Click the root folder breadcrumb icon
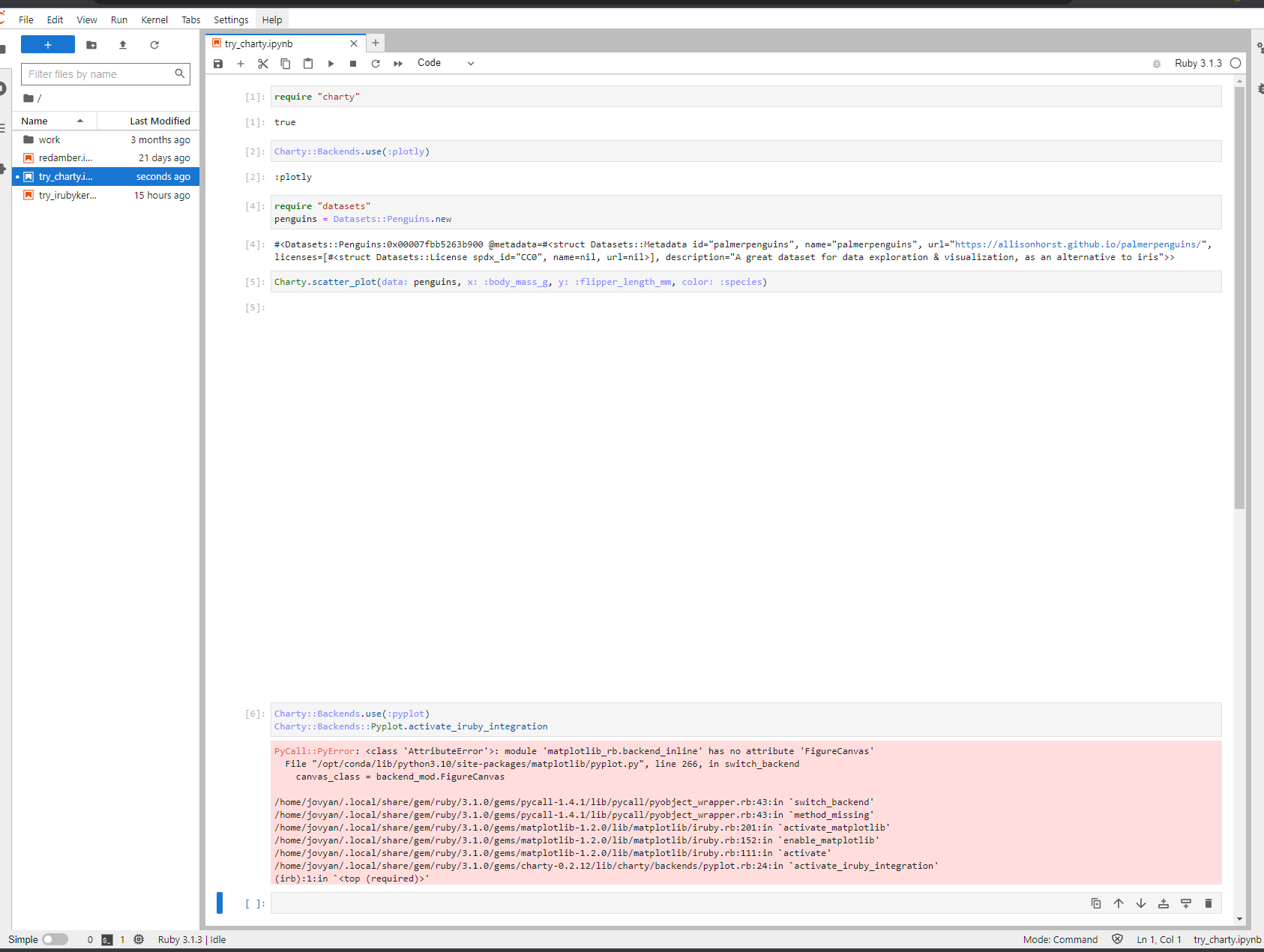This screenshot has height=952, width=1264. click(28, 98)
